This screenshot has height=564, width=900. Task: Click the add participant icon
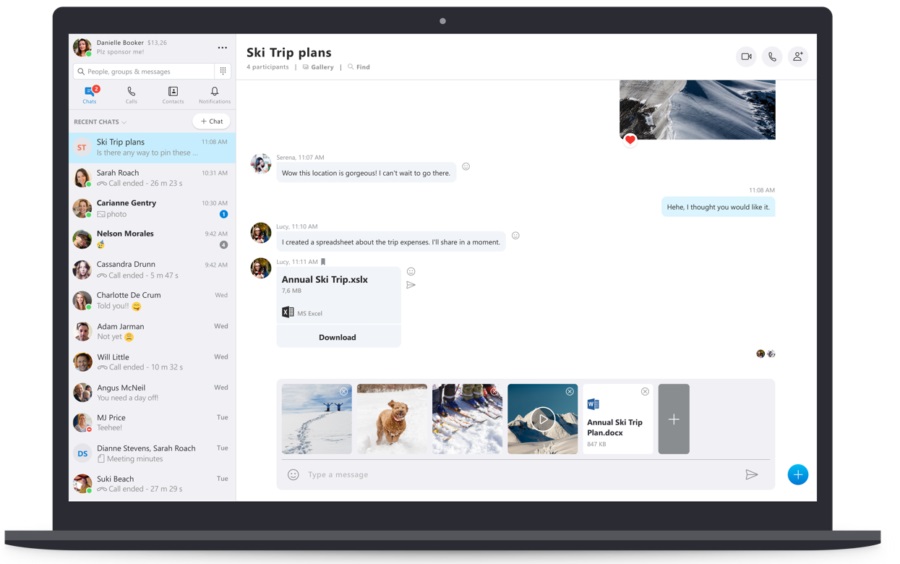pyautogui.click(x=797, y=57)
